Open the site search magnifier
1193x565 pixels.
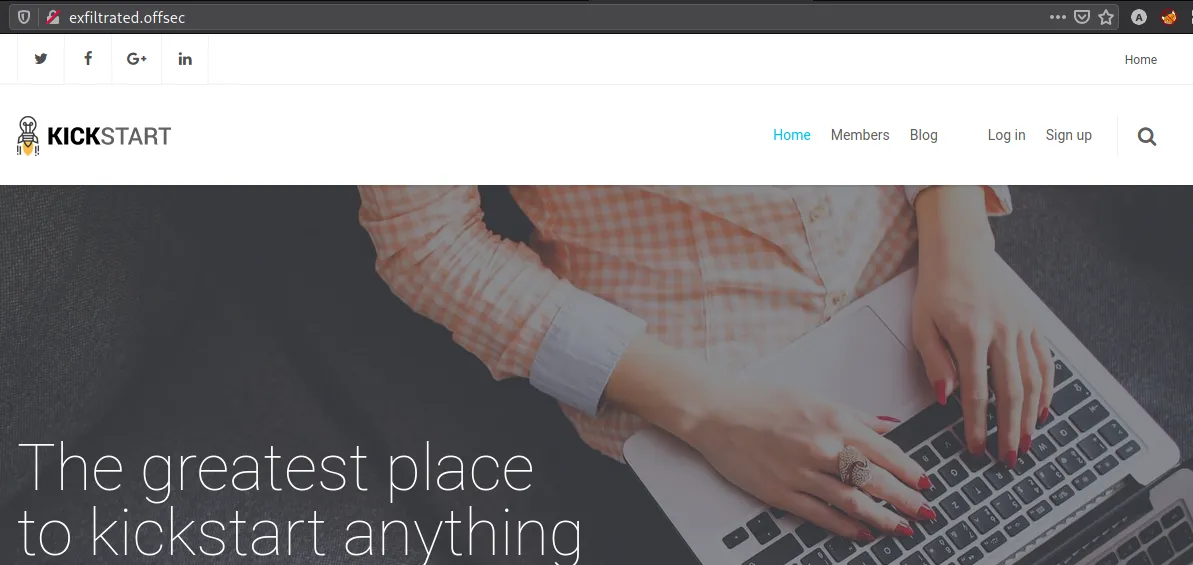click(1147, 136)
